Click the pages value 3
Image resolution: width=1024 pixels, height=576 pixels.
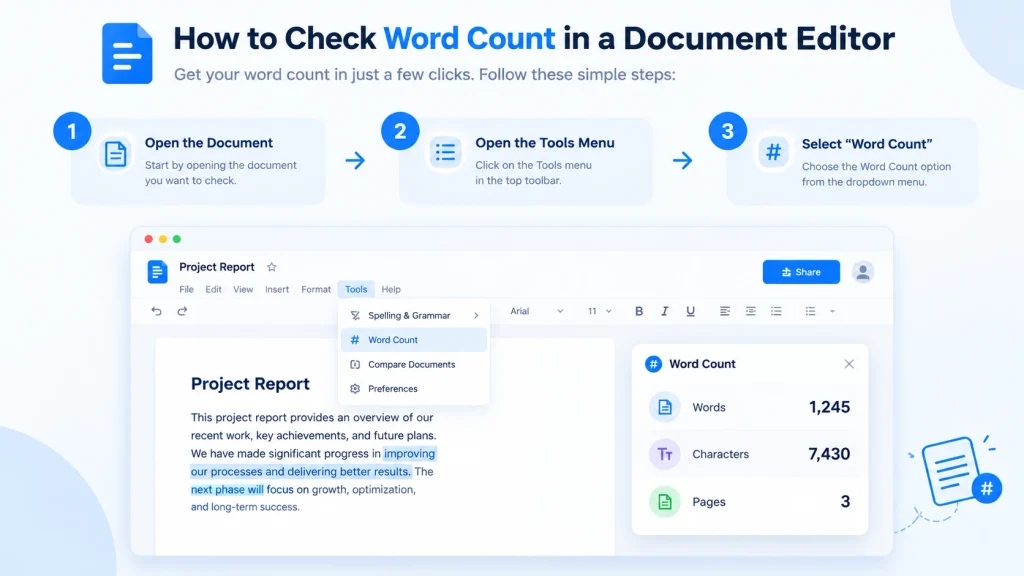pos(845,502)
